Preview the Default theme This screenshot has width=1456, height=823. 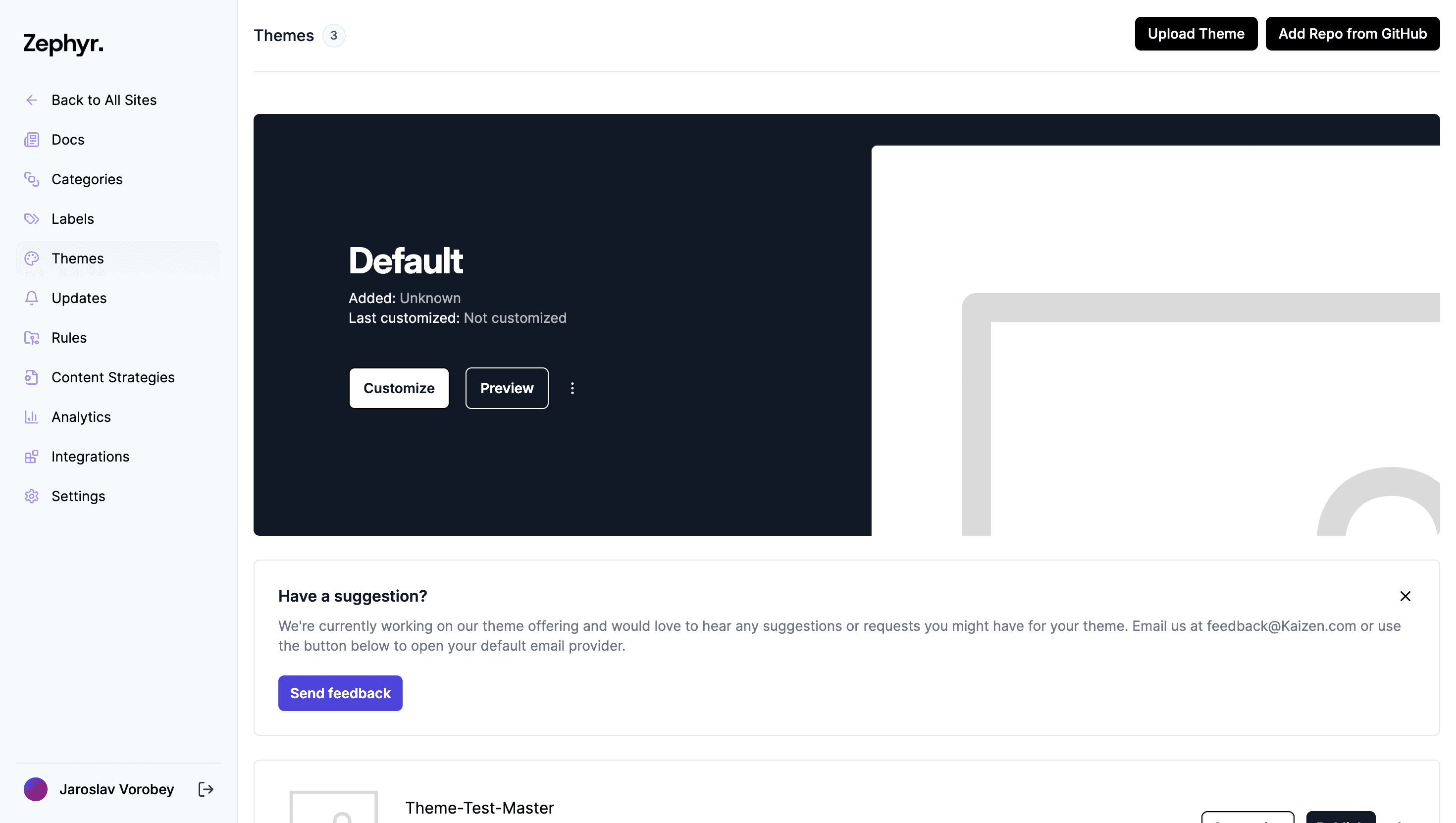pyautogui.click(x=507, y=388)
